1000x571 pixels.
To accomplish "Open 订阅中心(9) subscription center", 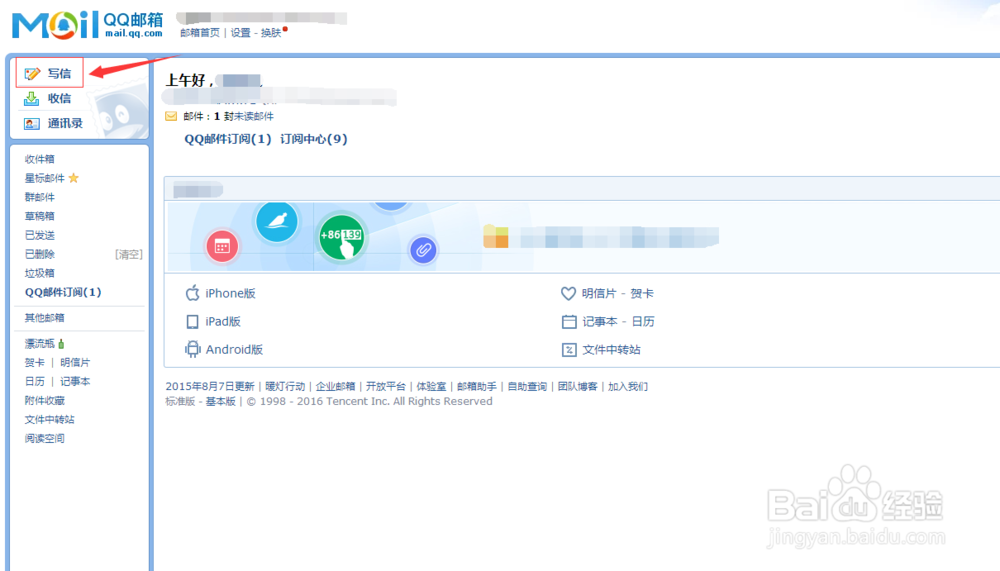I will [314, 139].
